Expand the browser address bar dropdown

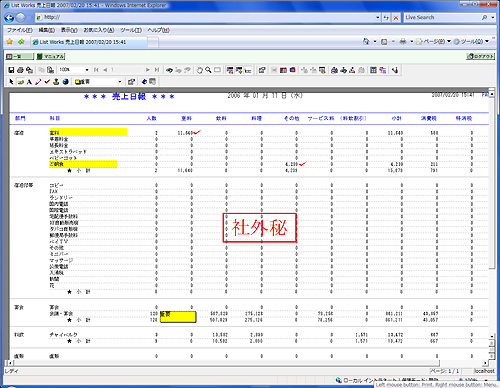[378, 17]
